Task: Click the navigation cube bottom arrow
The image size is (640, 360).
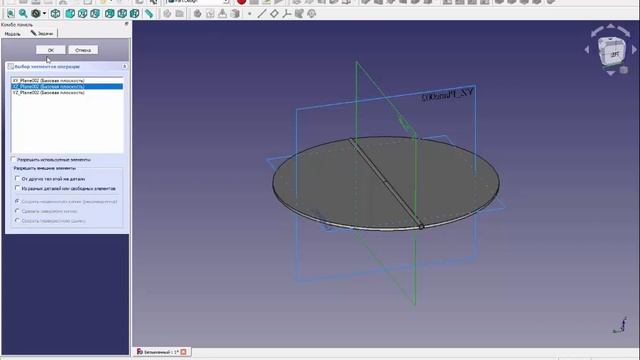Action: [611, 73]
